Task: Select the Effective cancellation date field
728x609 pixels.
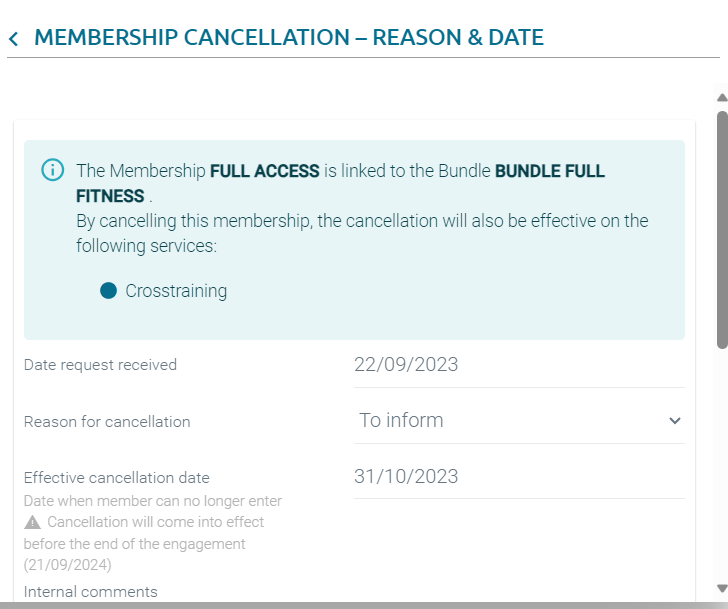Action: (518, 477)
